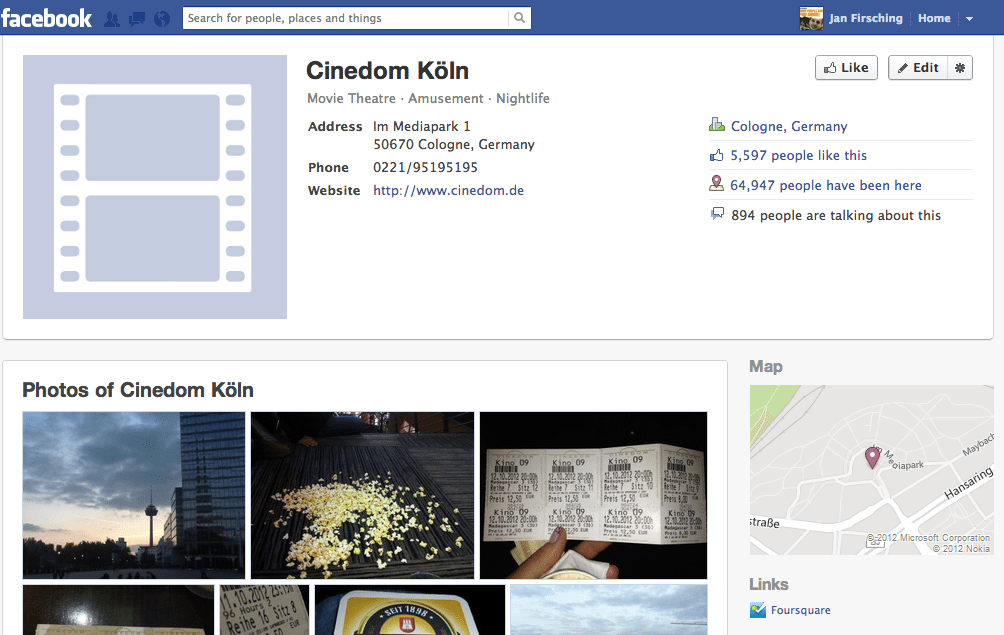
Task: Open the Seit 1898 beer coaster photo
Action: click(x=410, y=609)
